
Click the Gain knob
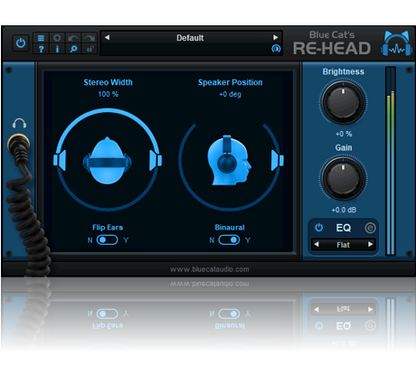[x=343, y=178]
